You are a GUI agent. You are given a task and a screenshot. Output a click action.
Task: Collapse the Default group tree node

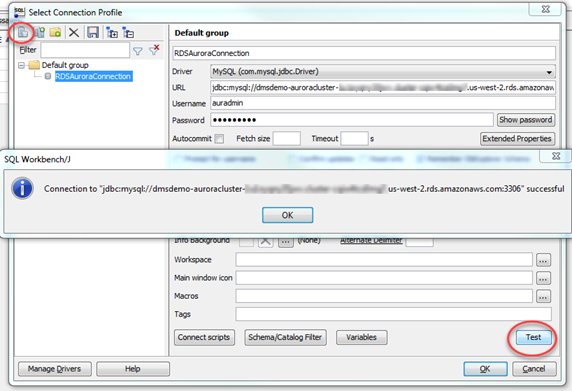[22, 65]
